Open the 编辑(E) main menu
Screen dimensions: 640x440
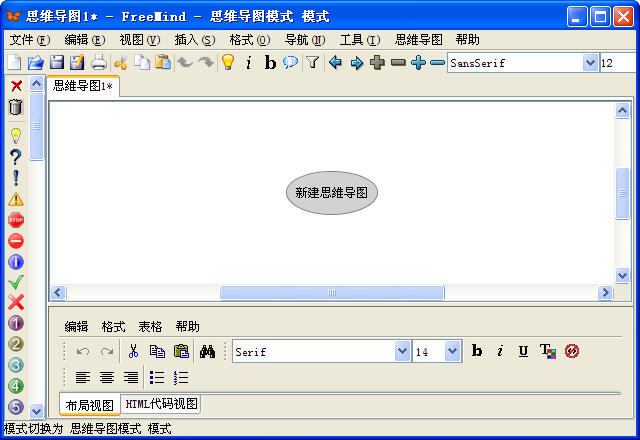click(84, 40)
